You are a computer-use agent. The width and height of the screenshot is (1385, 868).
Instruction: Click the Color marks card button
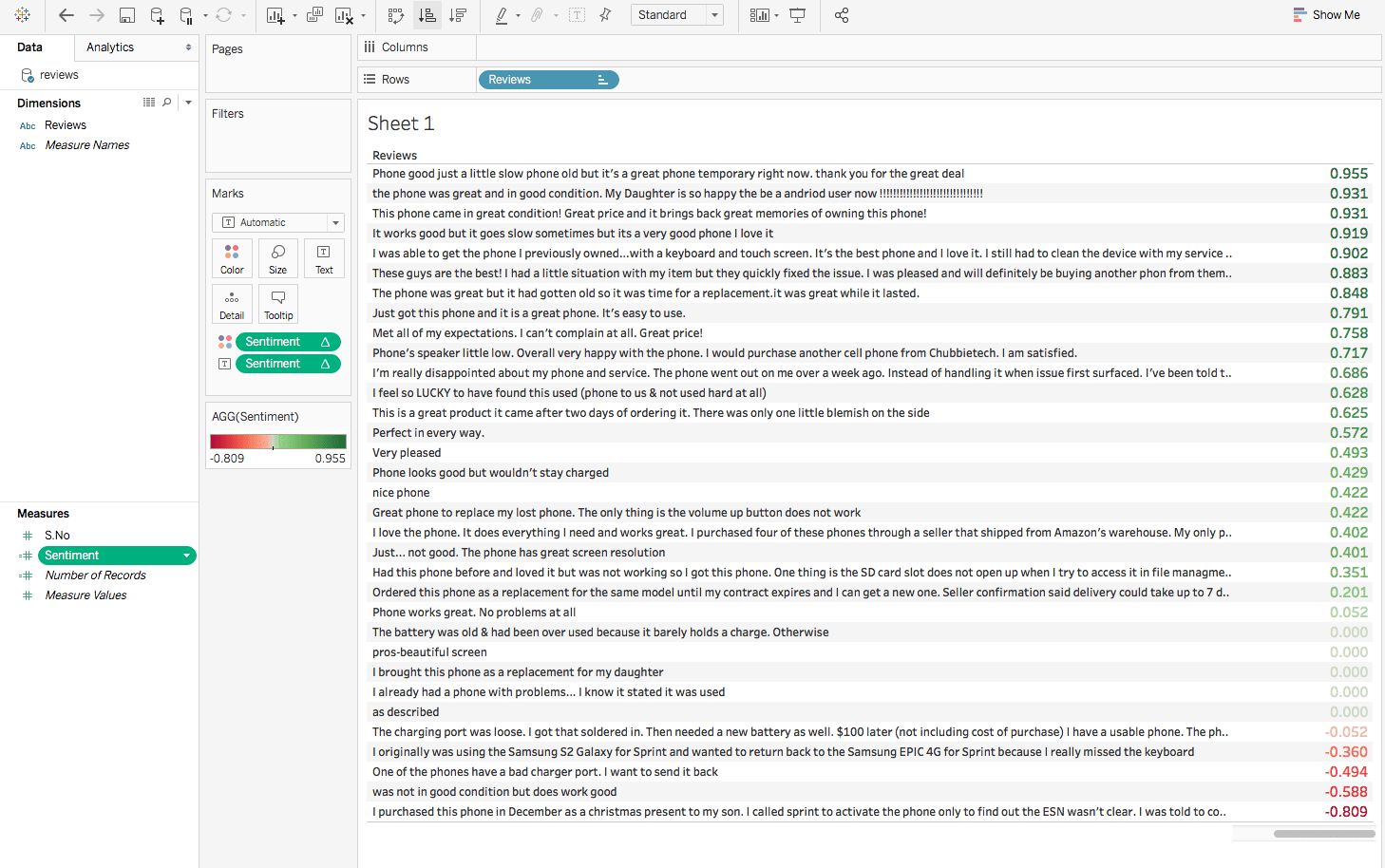[232, 258]
